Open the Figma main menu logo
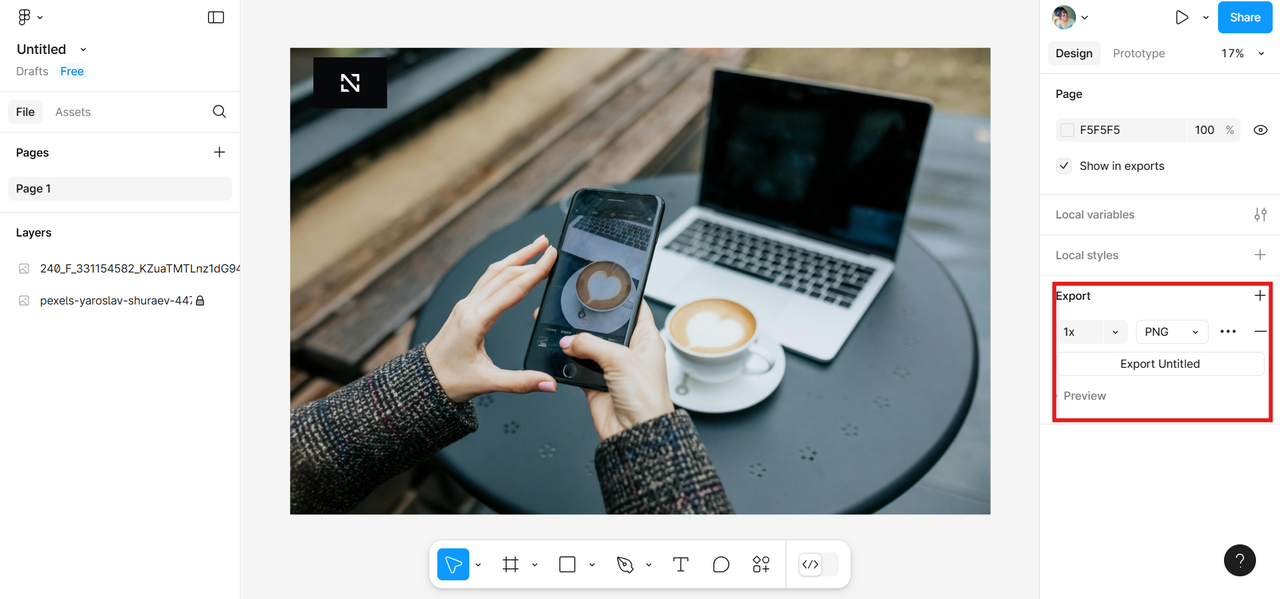The image size is (1280, 599). pyautogui.click(x=25, y=17)
